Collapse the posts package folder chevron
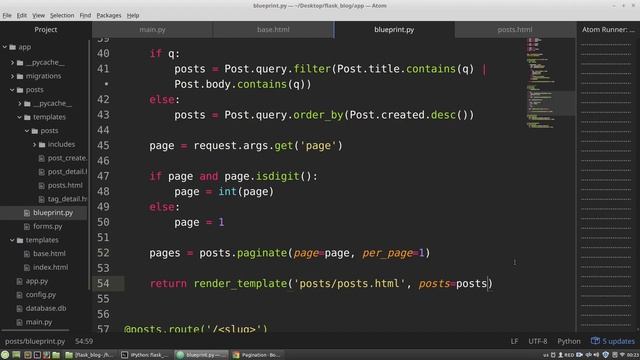Viewport: 640px width, 360px height. coord(12,90)
